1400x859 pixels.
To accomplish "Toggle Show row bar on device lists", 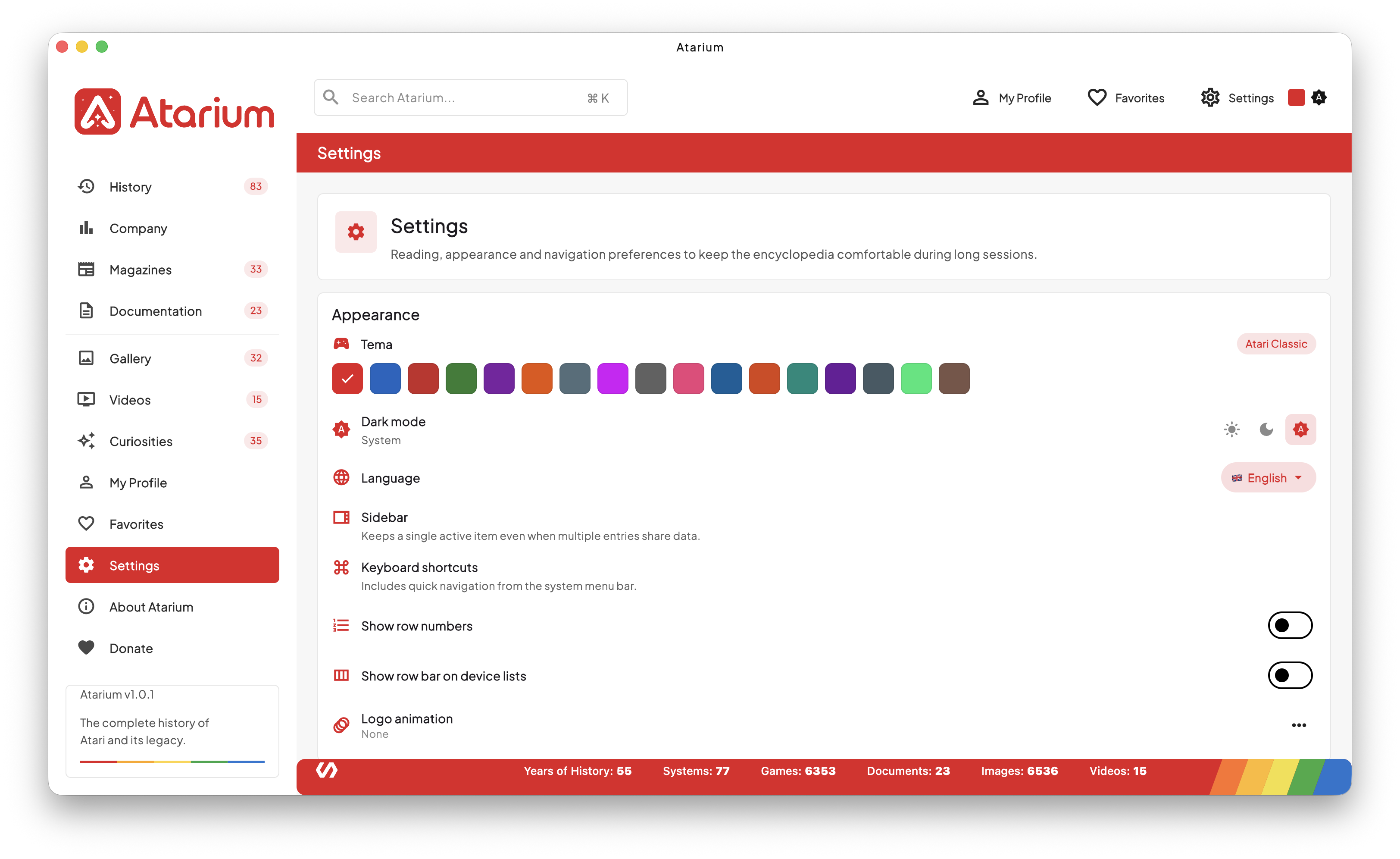I will (1290, 675).
